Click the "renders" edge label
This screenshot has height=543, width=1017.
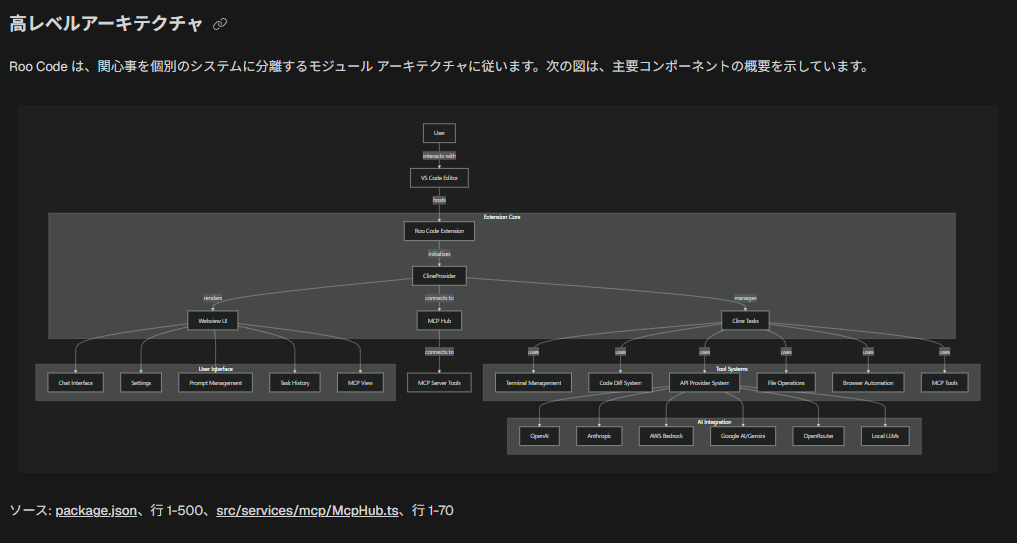pyautogui.click(x=213, y=298)
